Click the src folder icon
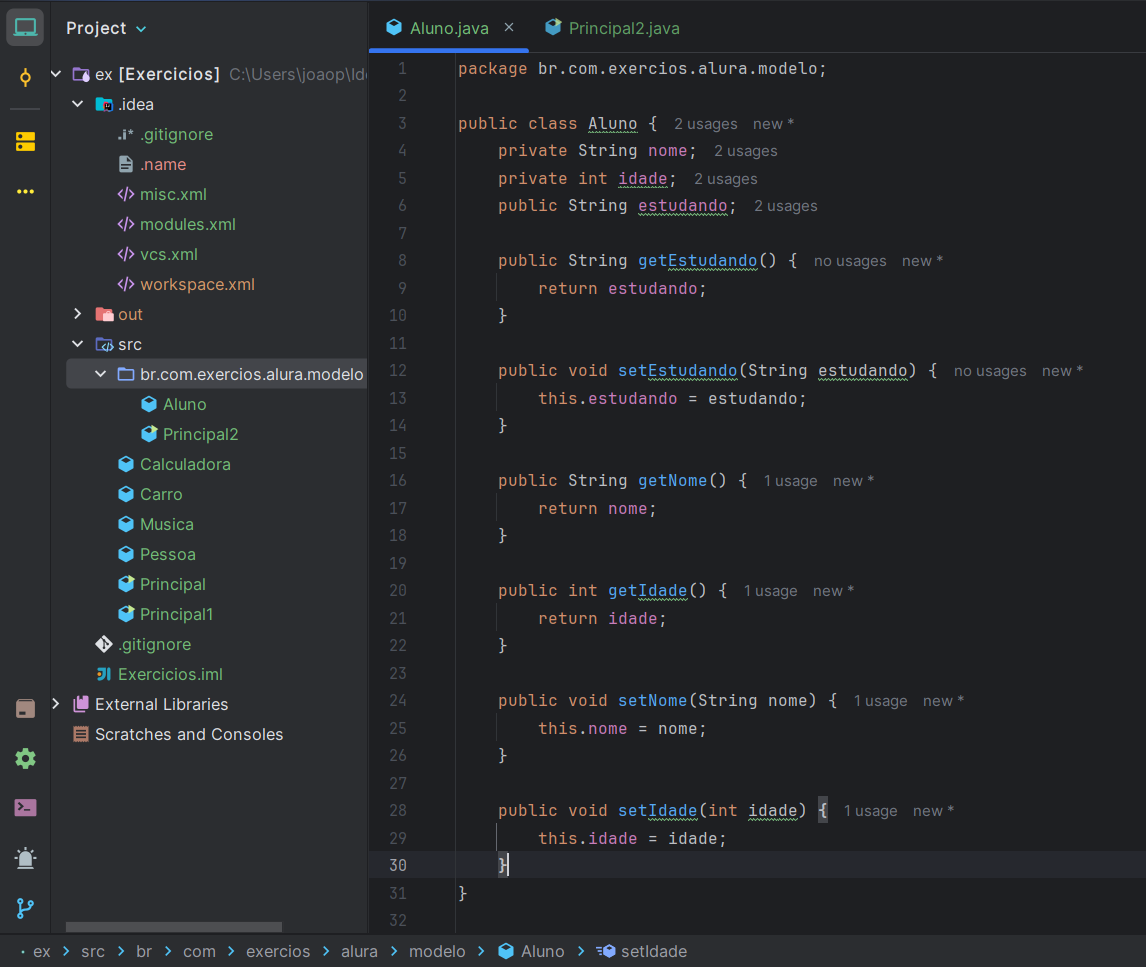The image size is (1146, 967). (105, 344)
